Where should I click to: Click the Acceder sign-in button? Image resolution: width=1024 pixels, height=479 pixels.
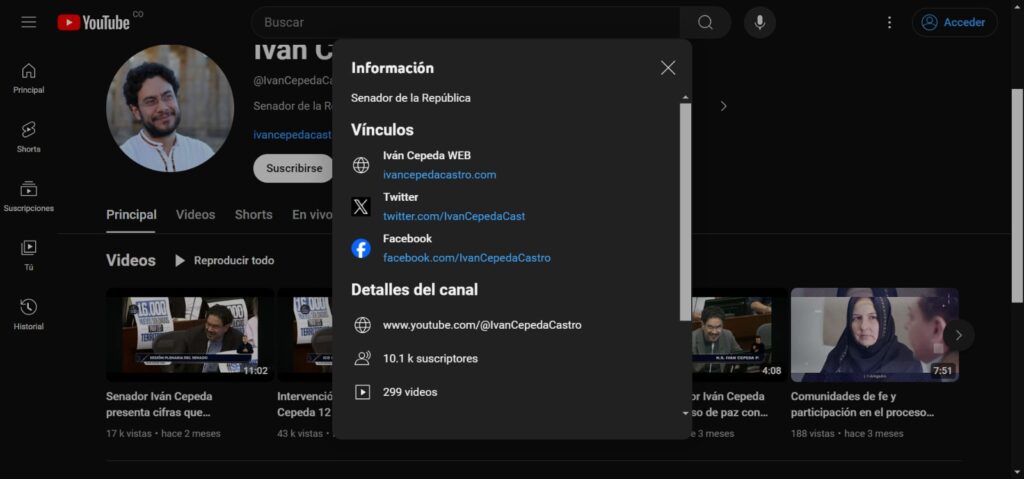(954, 22)
